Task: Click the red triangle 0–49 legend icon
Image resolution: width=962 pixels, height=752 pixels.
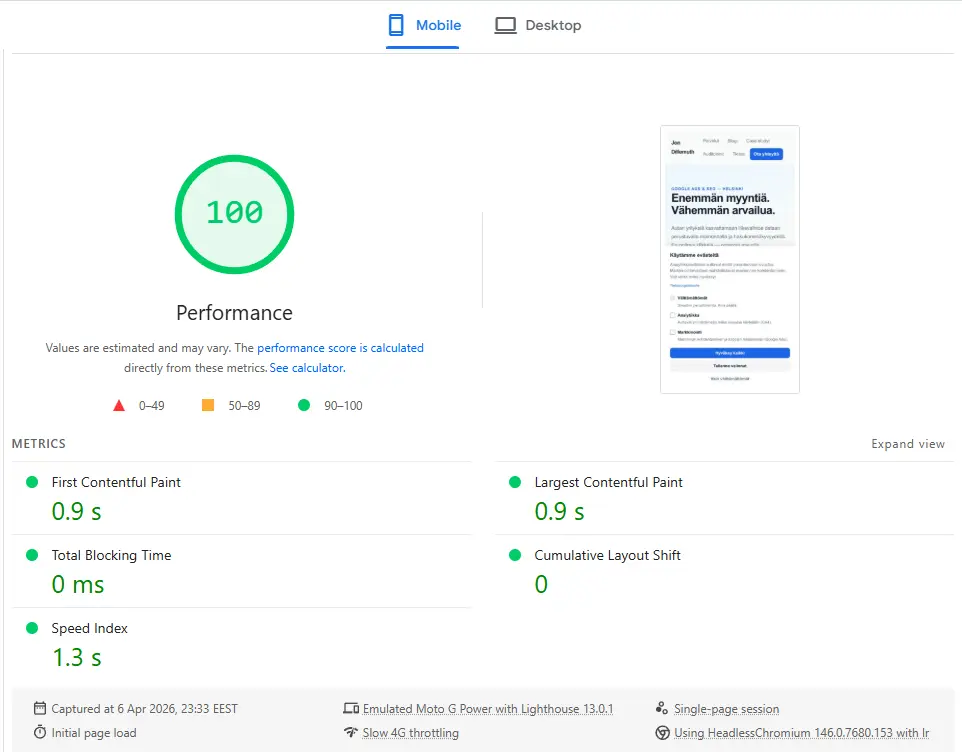Action: (119, 406)
